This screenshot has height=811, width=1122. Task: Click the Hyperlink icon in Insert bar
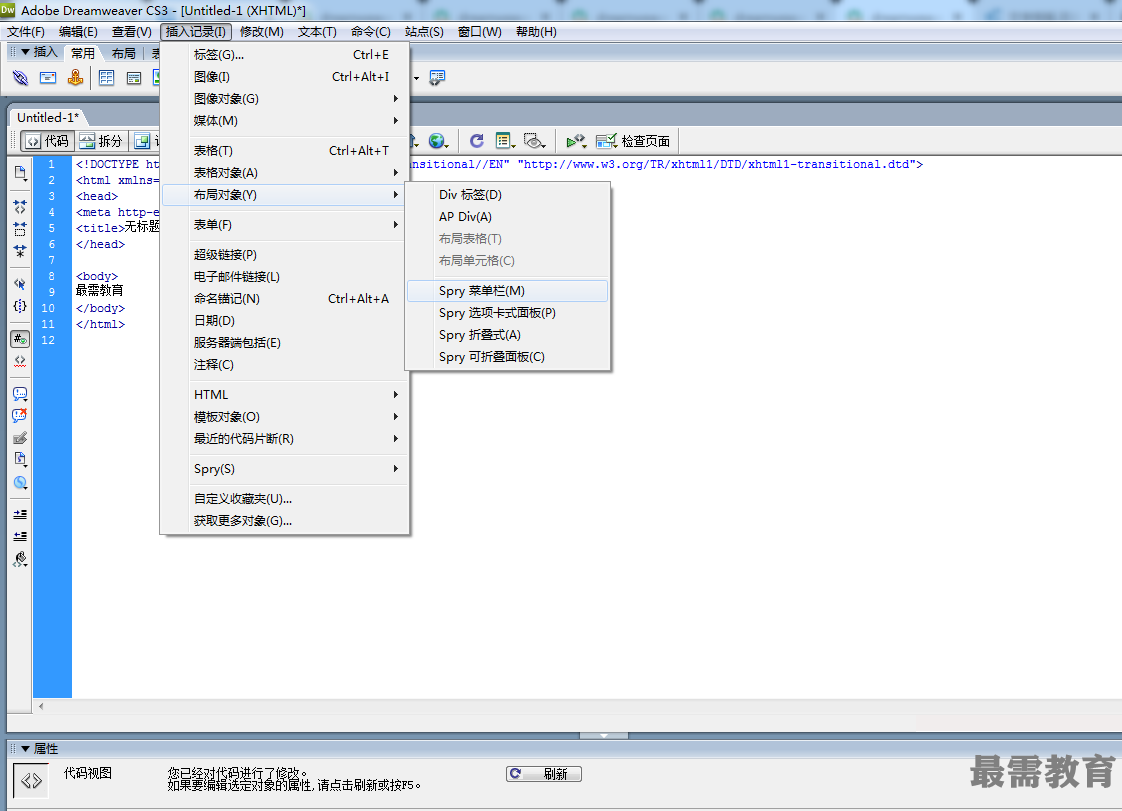[x=20, y=77]
